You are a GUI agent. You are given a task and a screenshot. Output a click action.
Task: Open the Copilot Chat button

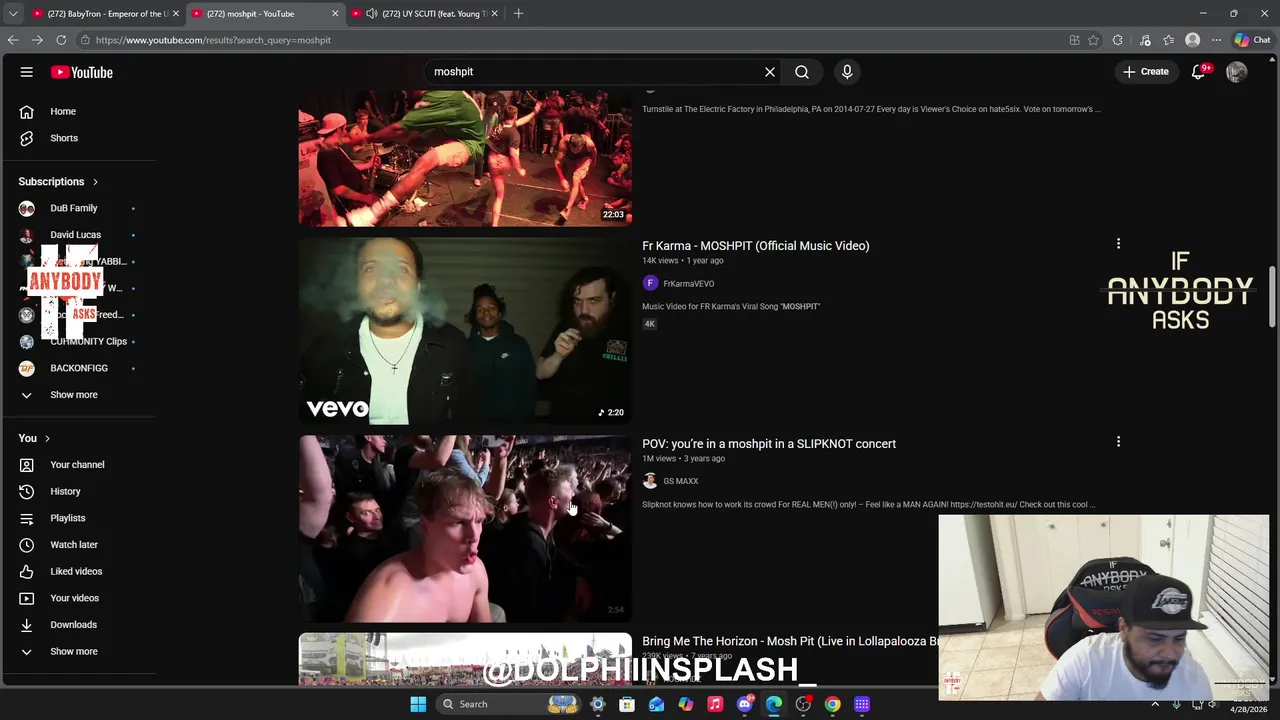(x=1251, y=40)
